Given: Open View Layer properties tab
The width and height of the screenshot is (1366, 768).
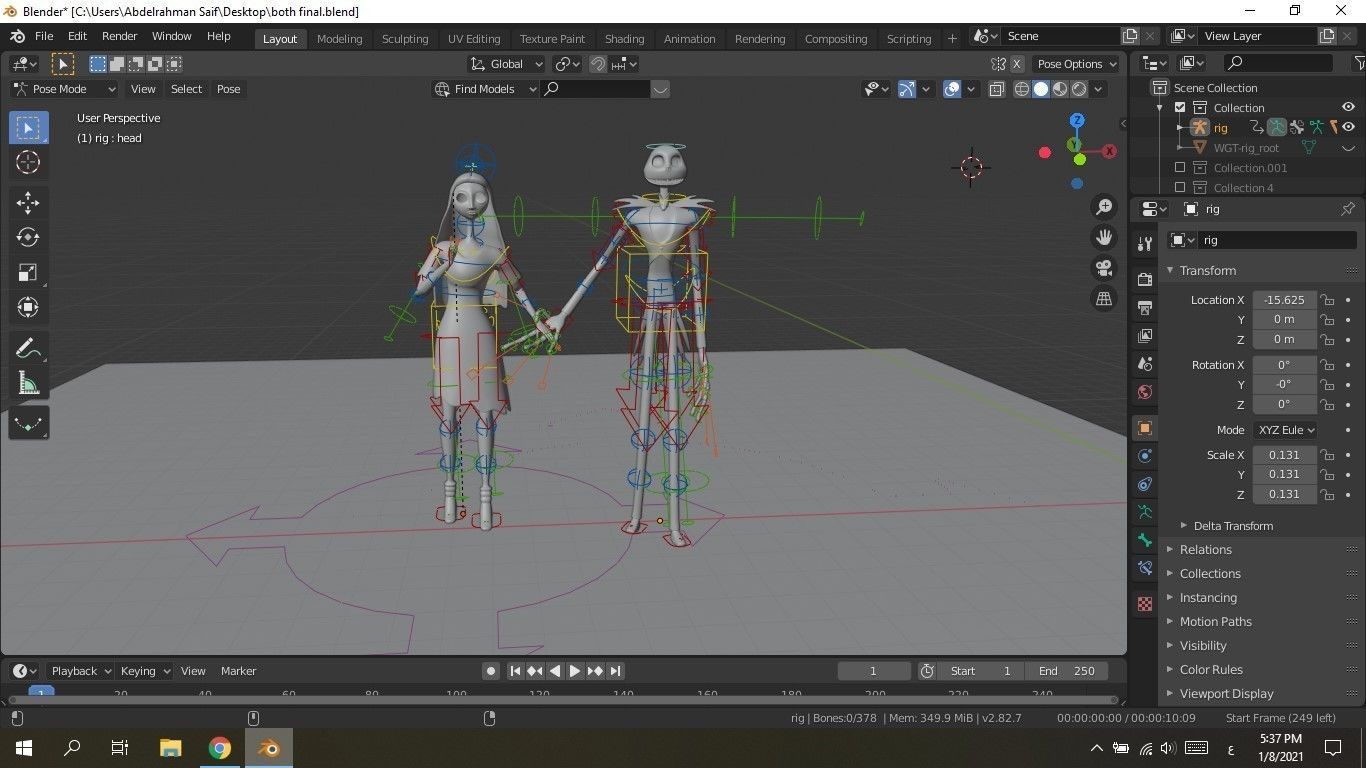Looking at the screenshot, I should tap(1145, 336).
